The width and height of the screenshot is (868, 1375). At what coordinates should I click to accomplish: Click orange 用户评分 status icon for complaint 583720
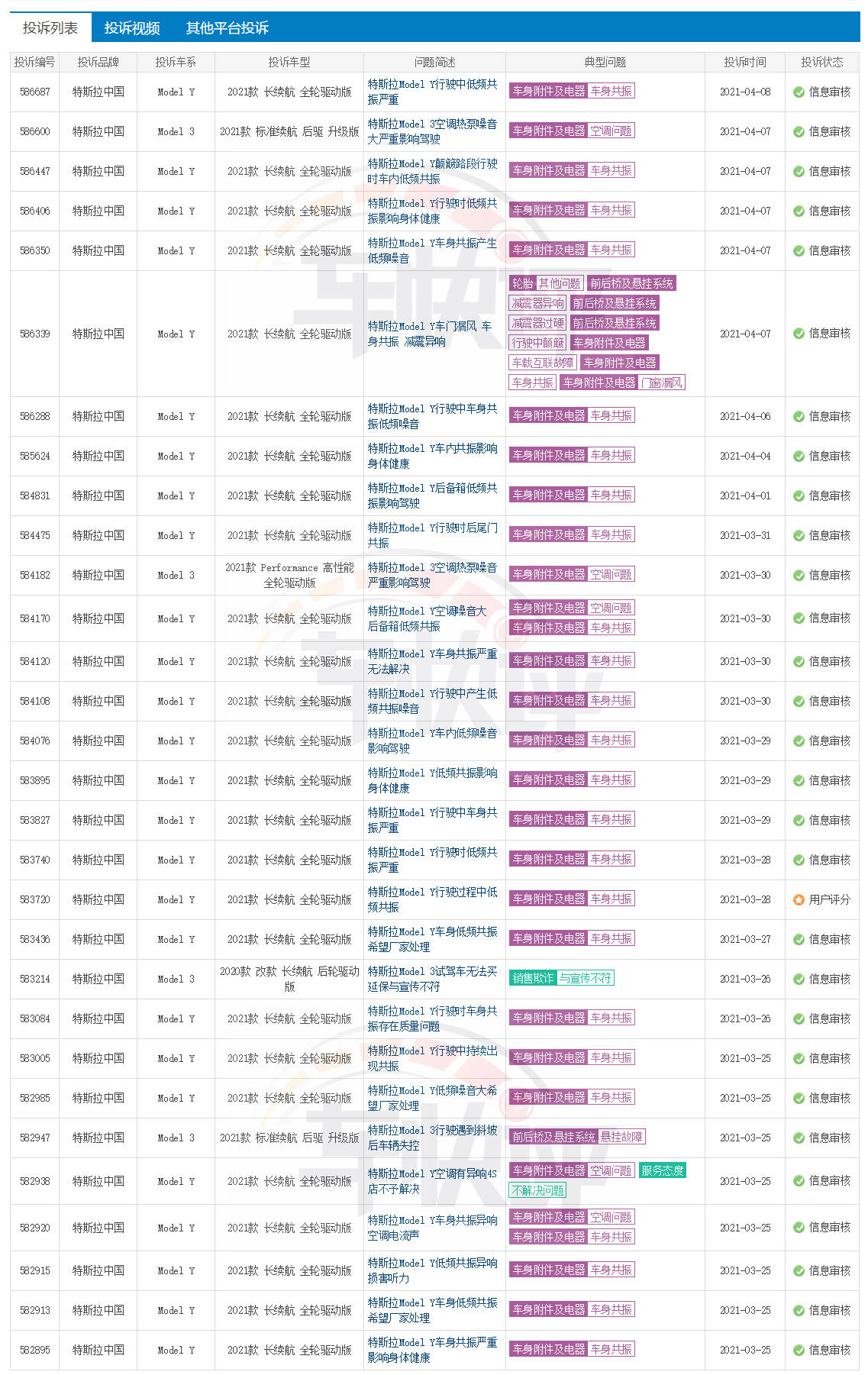point(799,900)
